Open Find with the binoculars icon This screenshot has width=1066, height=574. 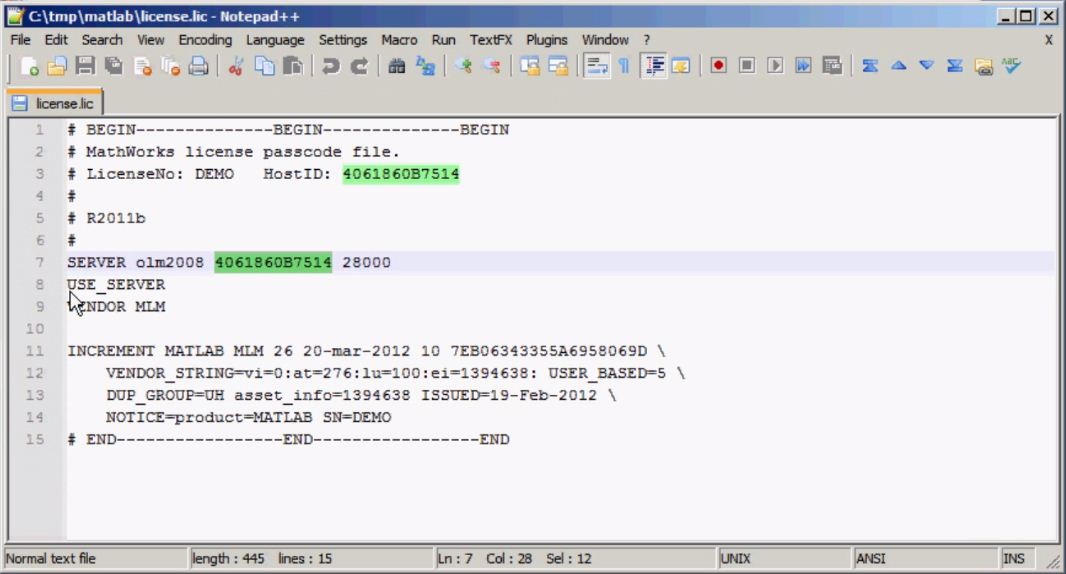(x=398, y=66)
